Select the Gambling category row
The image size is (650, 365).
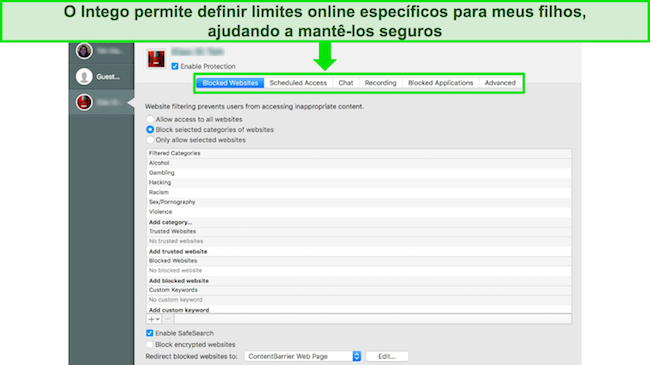pos(359,173)
